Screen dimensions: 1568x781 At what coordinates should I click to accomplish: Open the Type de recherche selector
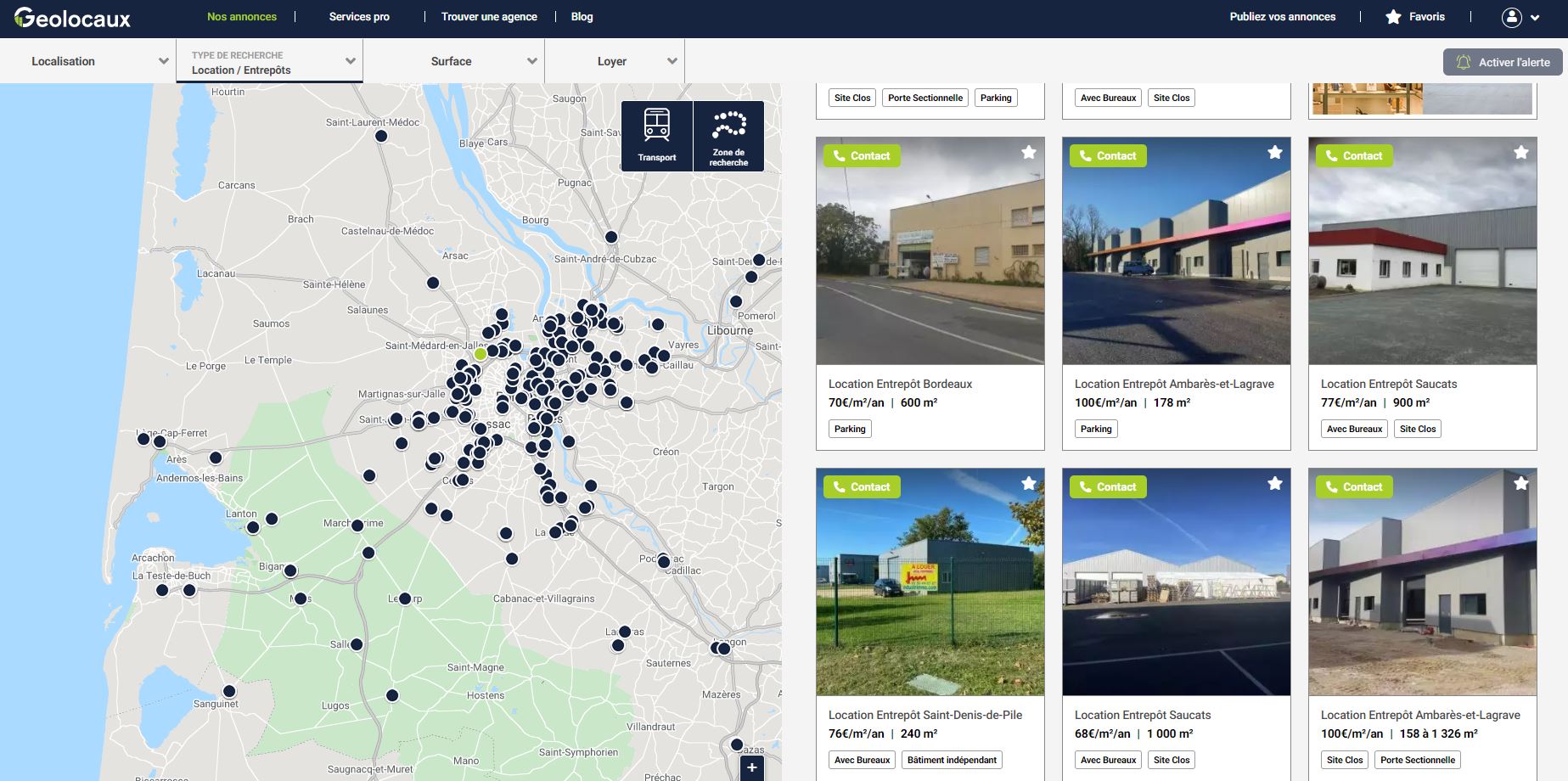pyautogui.click(x=269, y=62)
